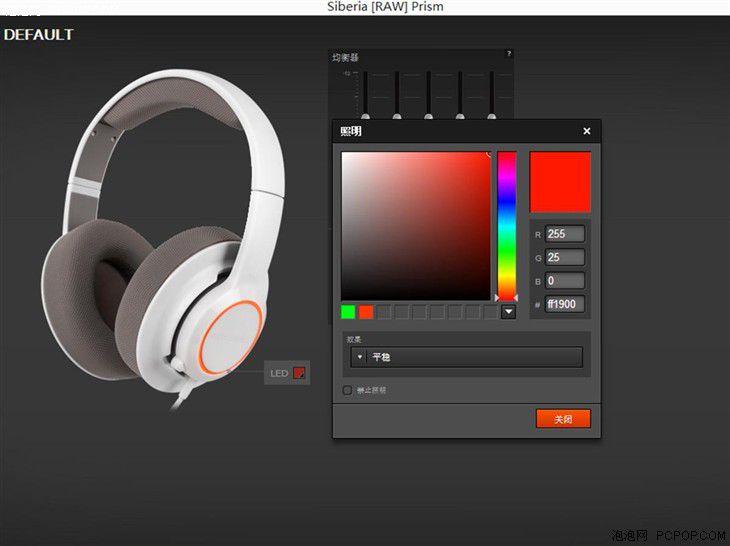Screen dimensions: 730x546
Task: Click the rainbow hue slider bar
Action: click(x=507, y=226)
